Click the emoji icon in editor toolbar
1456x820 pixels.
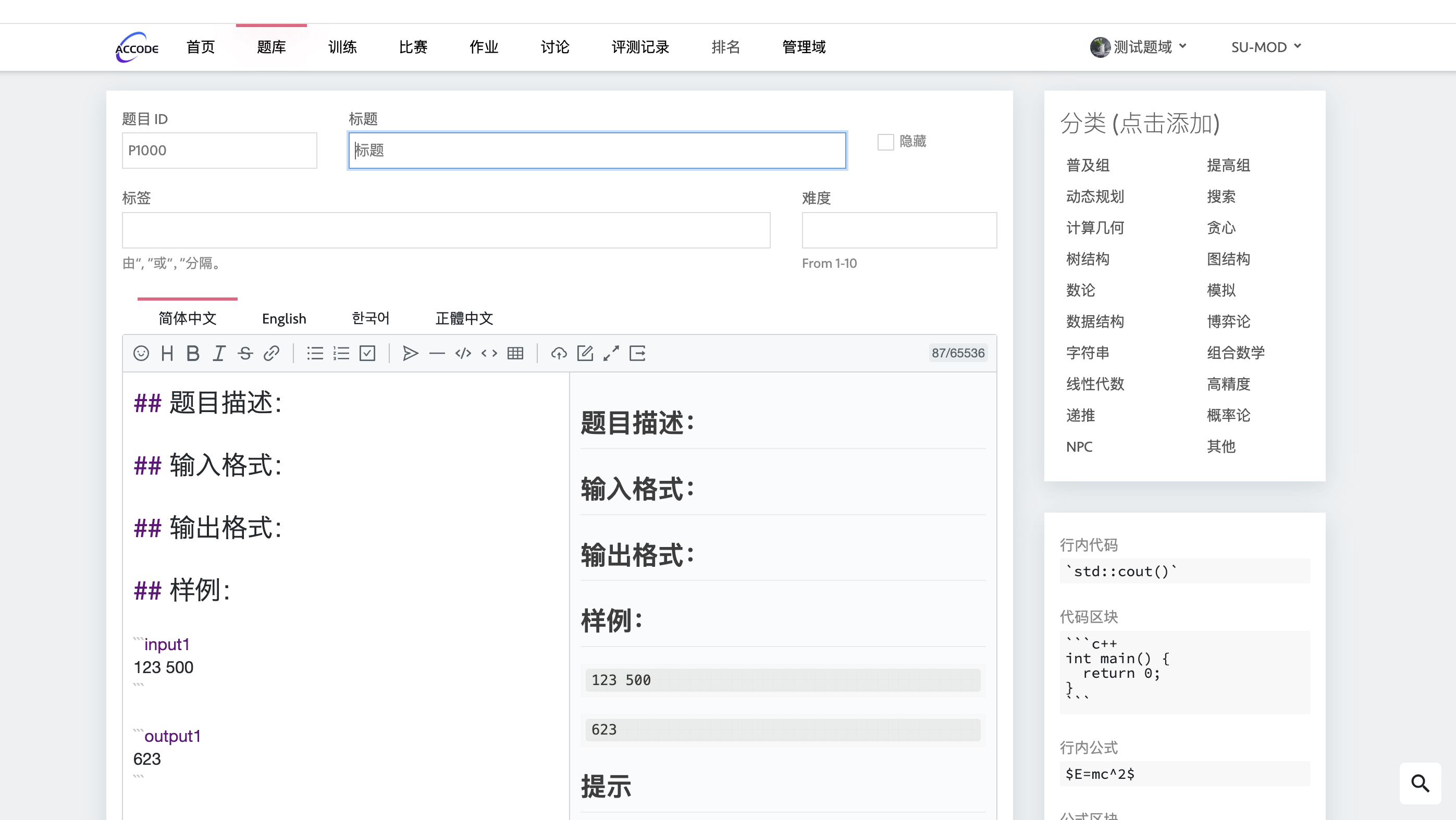(141, 353)
